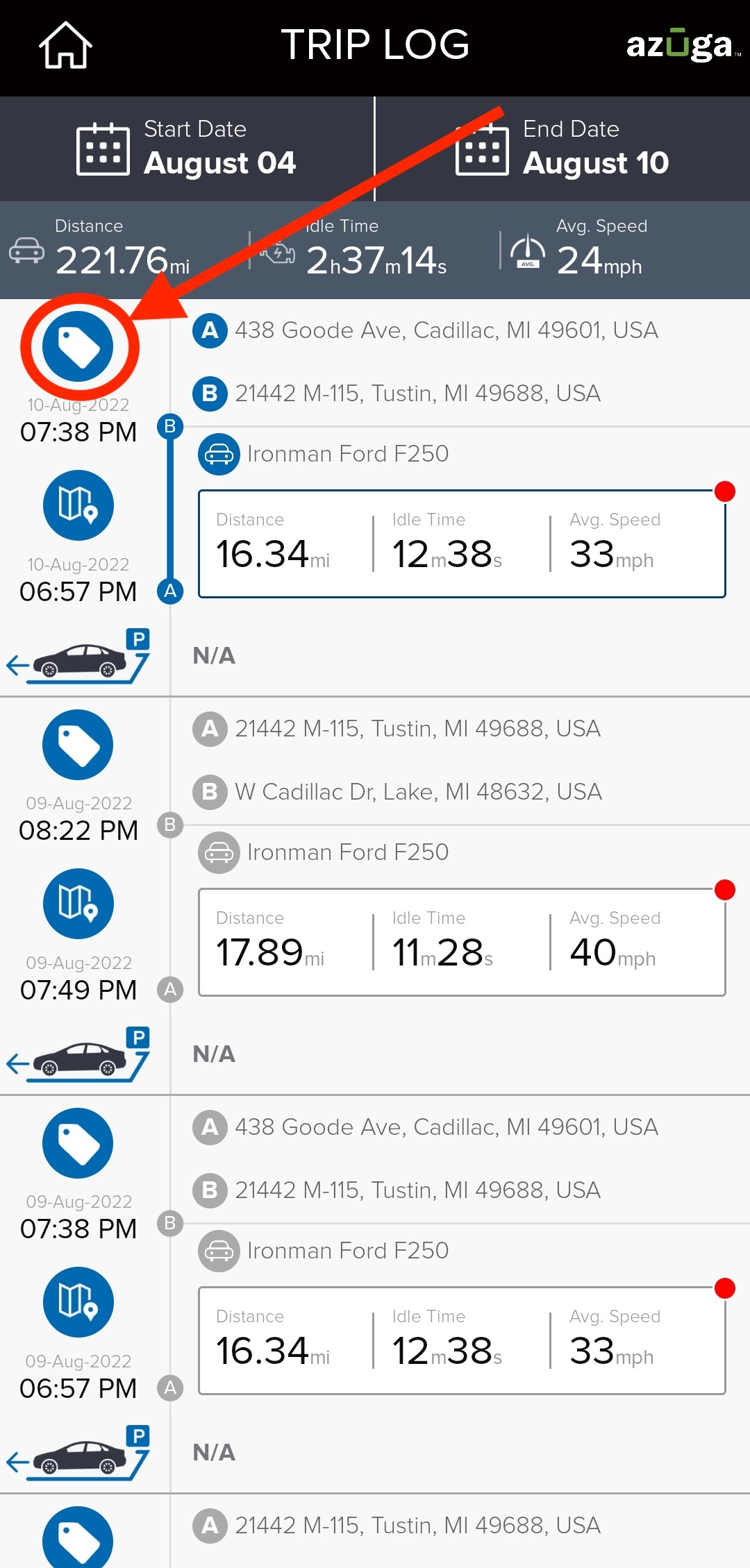The width and height of the screenshot is (750, 1568).
Task: Go to home via house icon
Action: point(65,45)
